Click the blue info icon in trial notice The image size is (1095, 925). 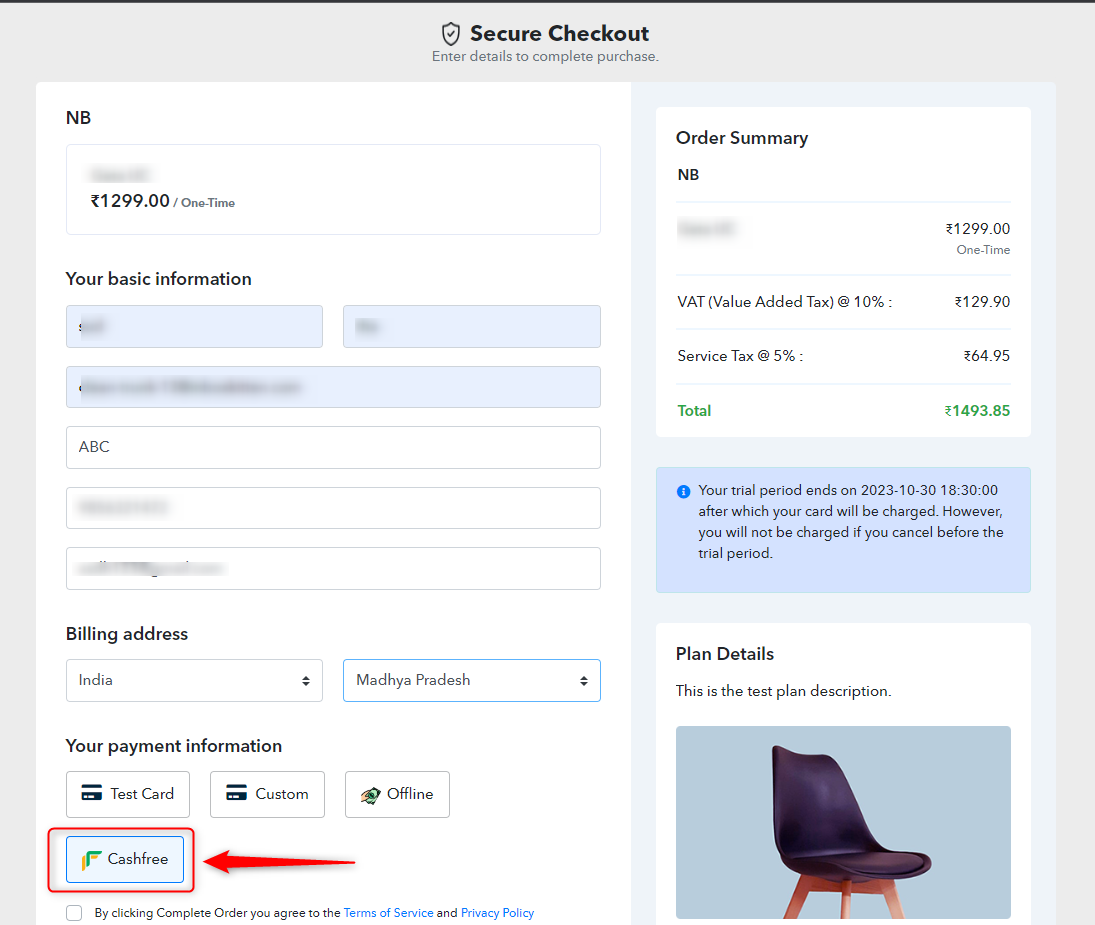pyautogui.click(x=684, y=491)
